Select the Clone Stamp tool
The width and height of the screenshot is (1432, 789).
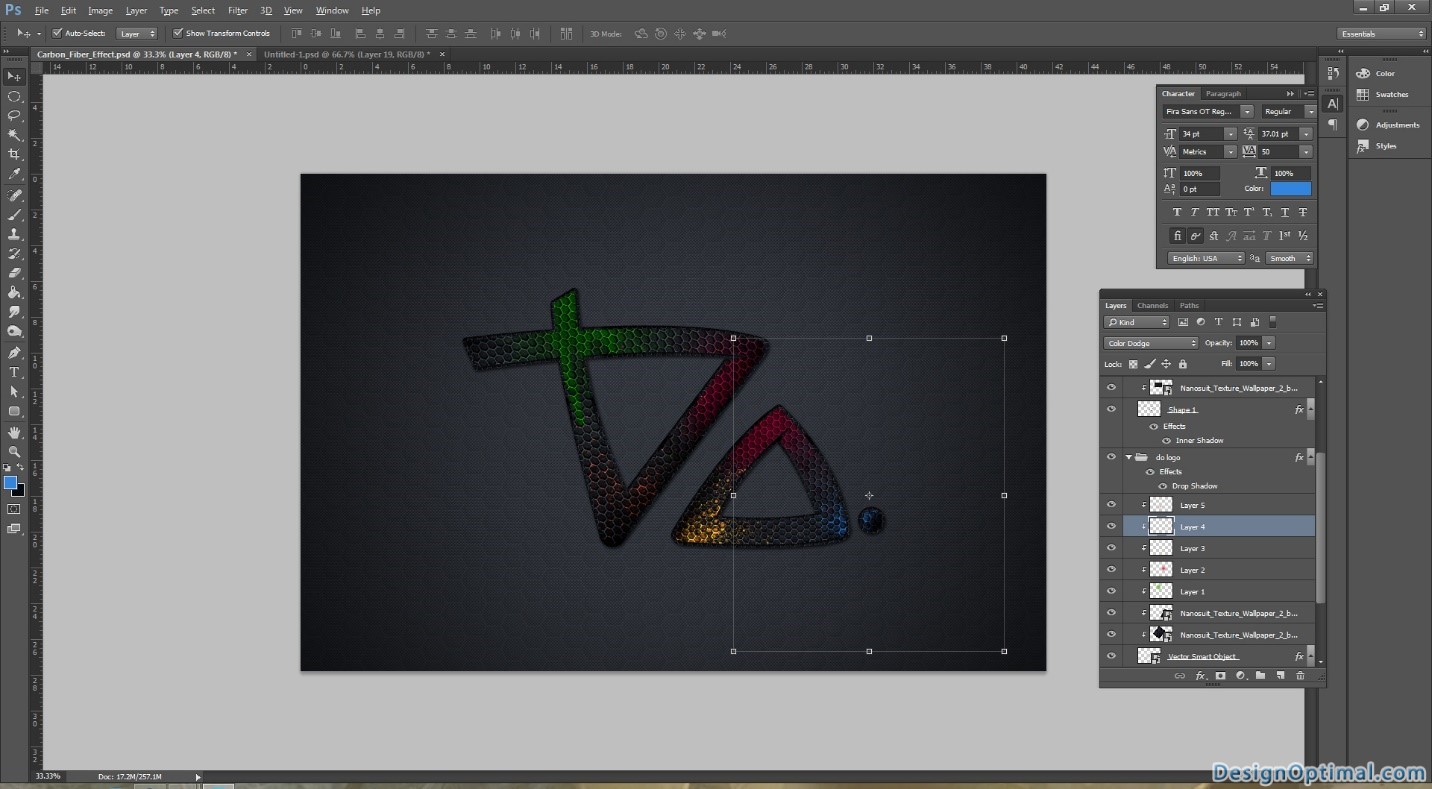(x=14, y=234)
